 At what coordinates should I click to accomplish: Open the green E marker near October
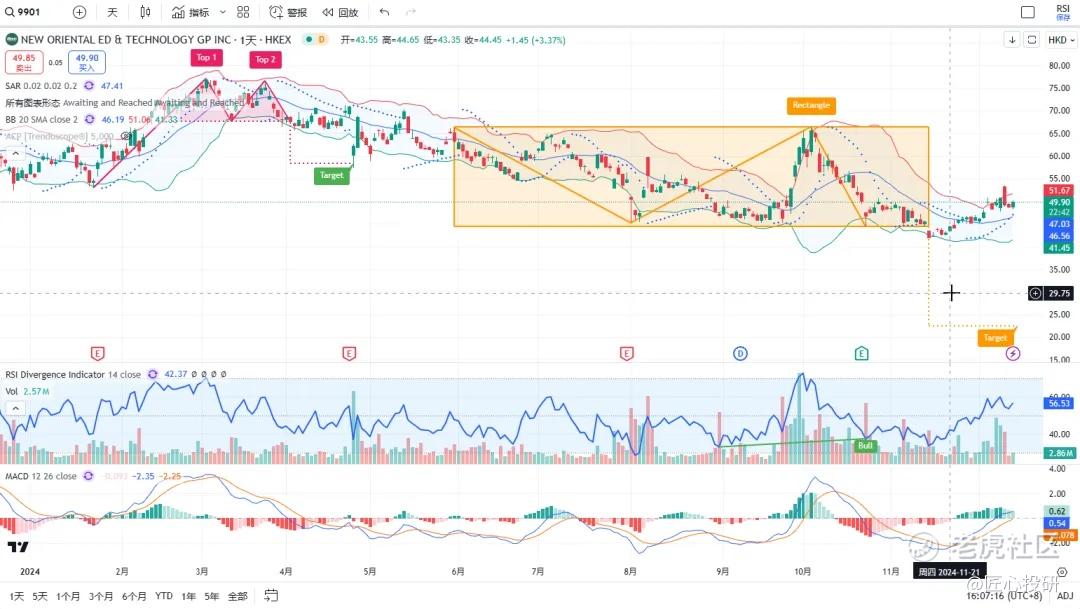(x=861, y=353)
